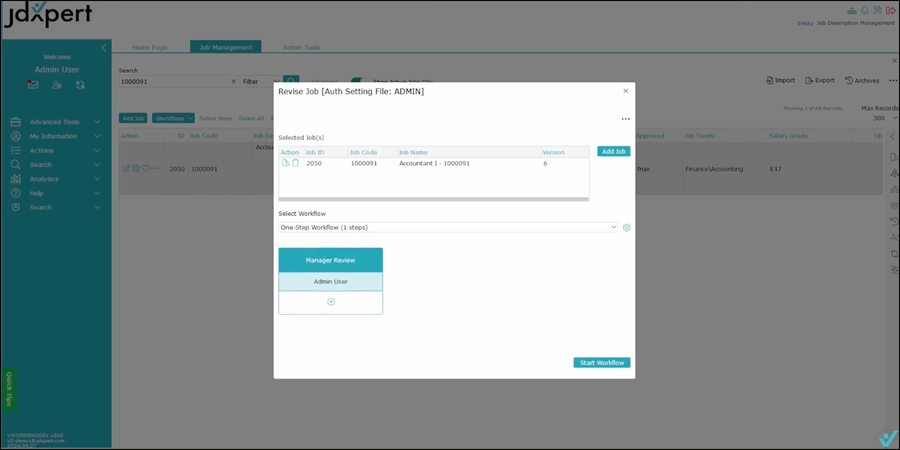900x450 pixels.
Task: Open the job document icon in Action column
Action: tap(285, 163)
